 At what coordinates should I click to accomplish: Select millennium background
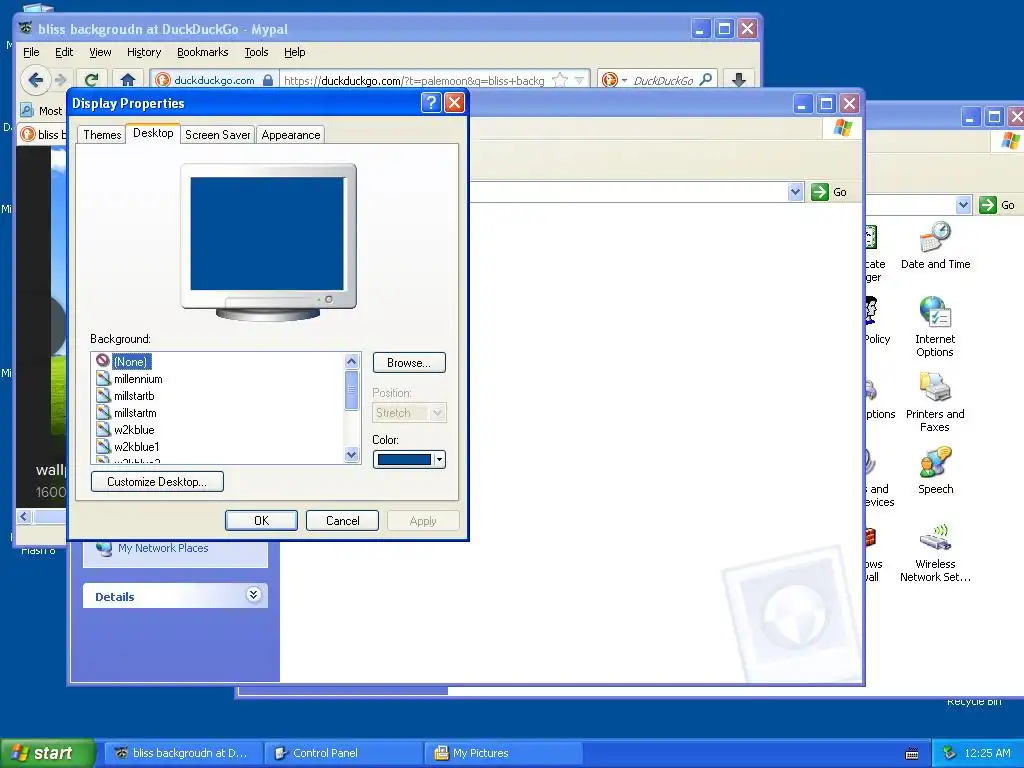pyautogui.click(x=138, y=379)
